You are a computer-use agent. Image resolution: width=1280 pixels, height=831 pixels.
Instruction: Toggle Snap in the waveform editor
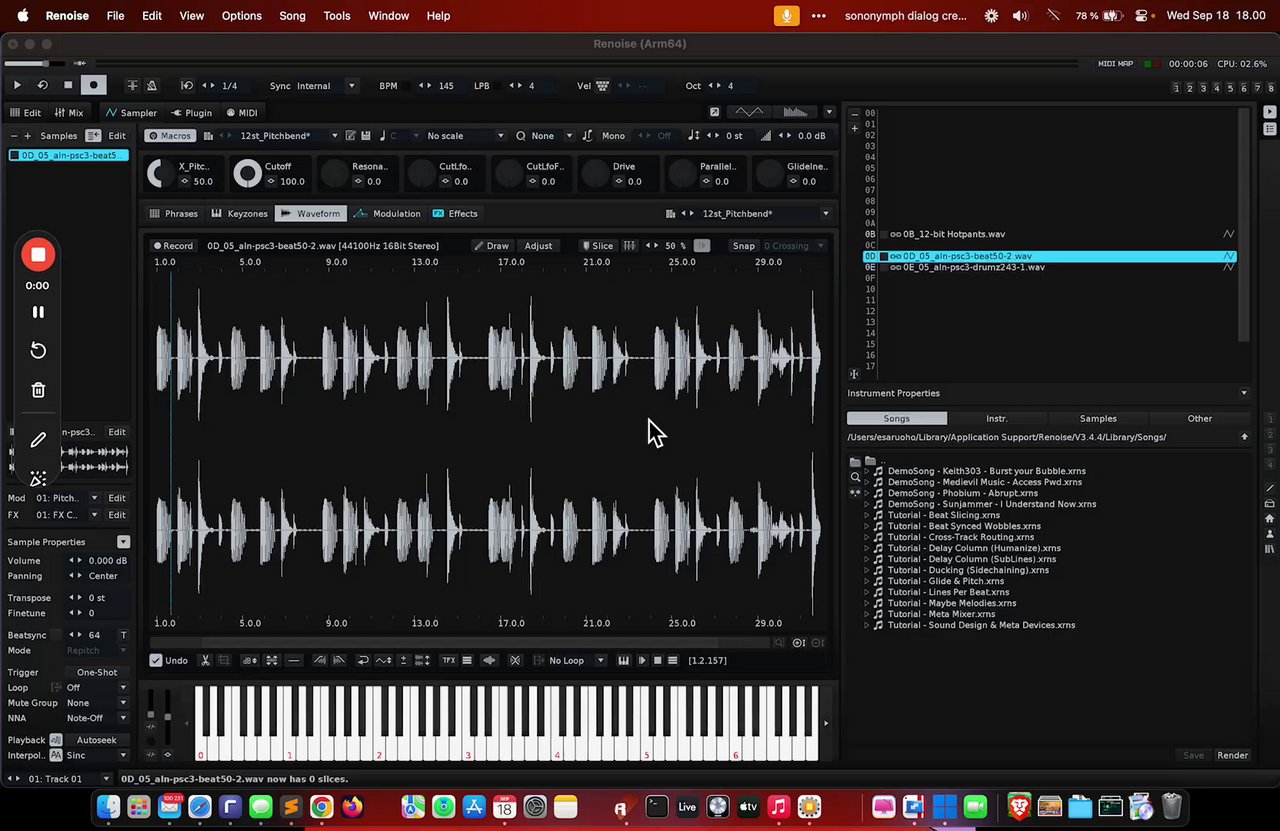point(743,246)
